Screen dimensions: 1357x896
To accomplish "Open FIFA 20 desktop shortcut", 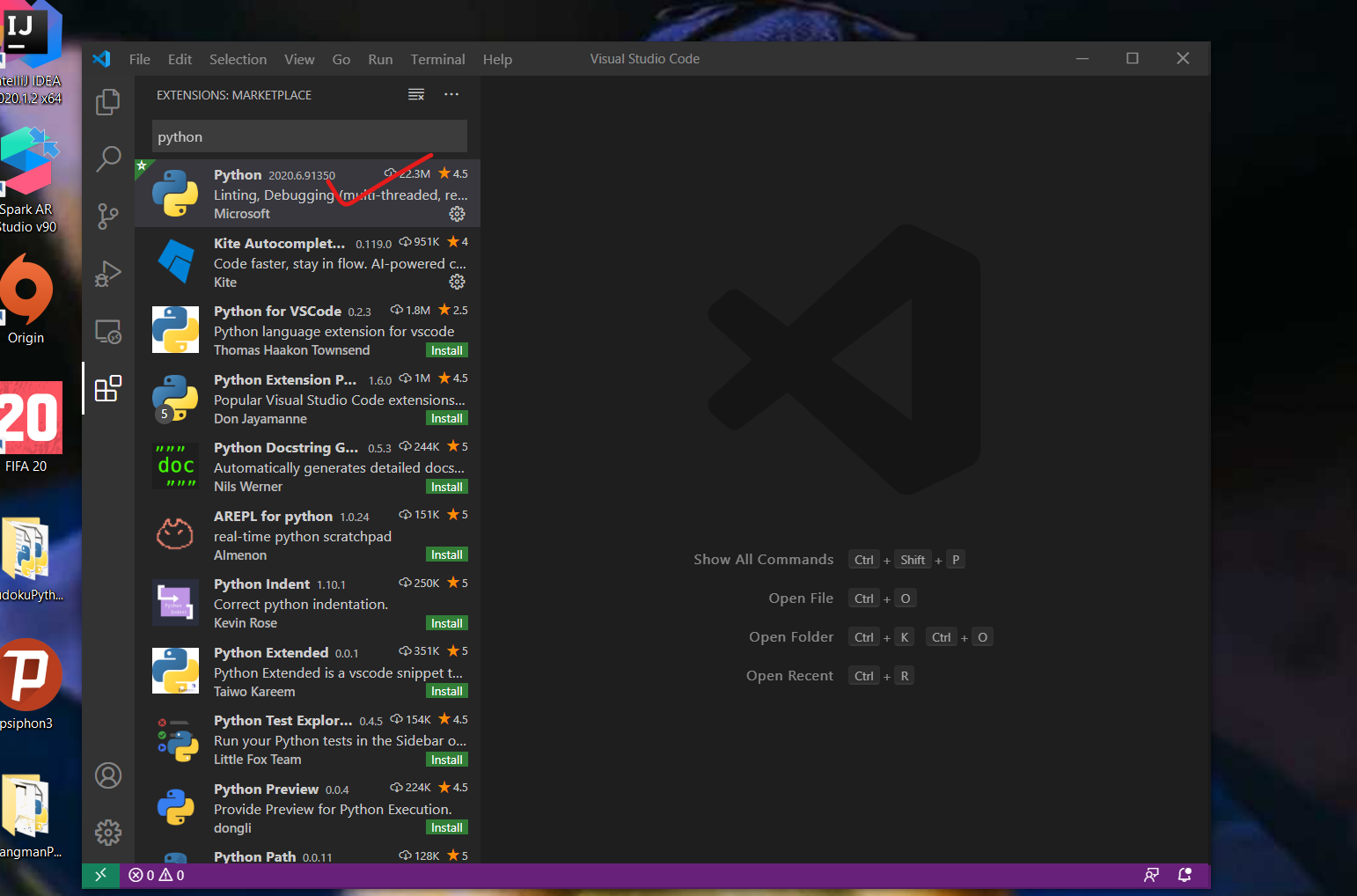I will (30, 427).
